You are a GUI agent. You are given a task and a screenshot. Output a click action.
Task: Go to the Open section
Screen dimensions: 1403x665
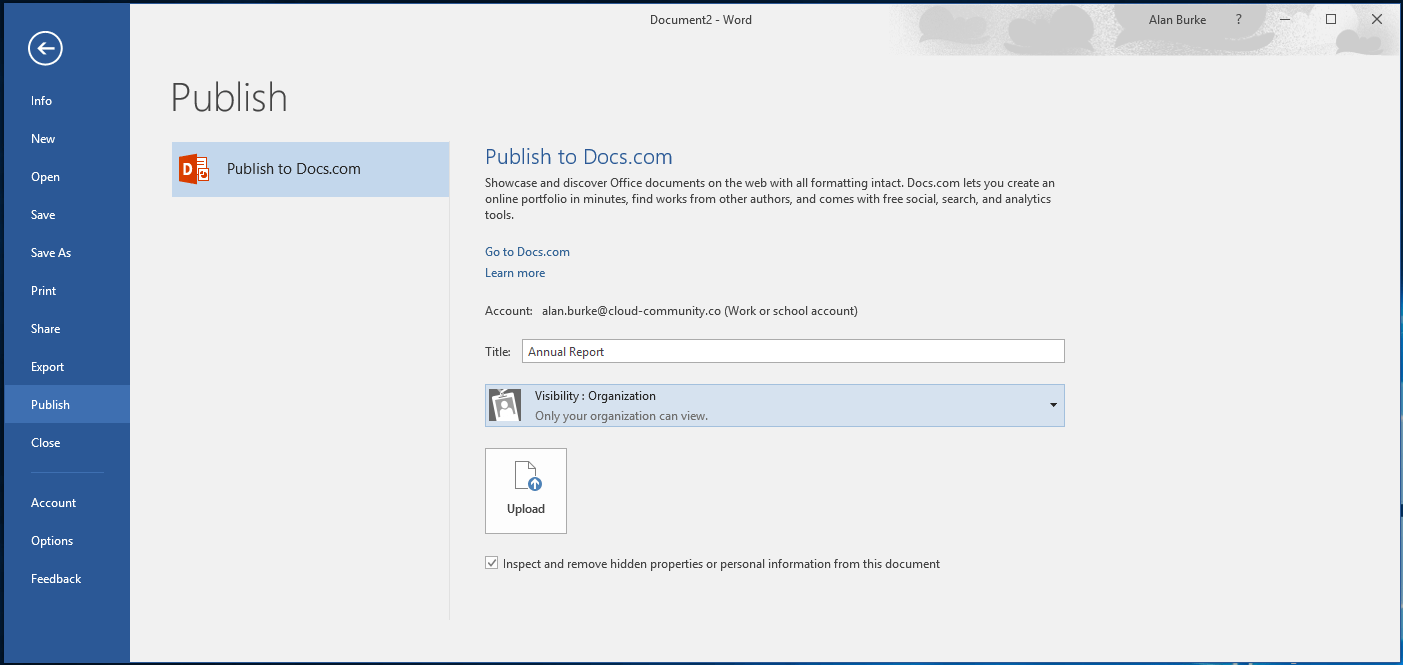pyautogui.click(x=45, y=176)
